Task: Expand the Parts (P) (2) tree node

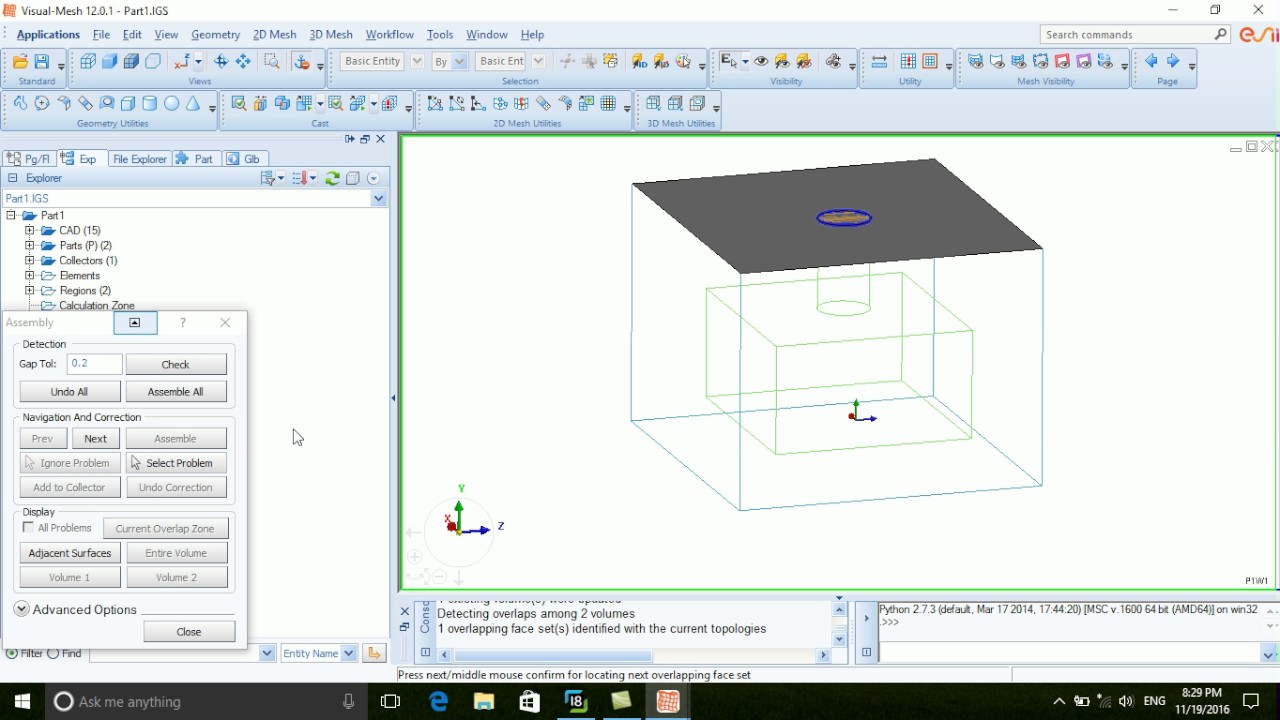Action: click(x=30, y=245)
